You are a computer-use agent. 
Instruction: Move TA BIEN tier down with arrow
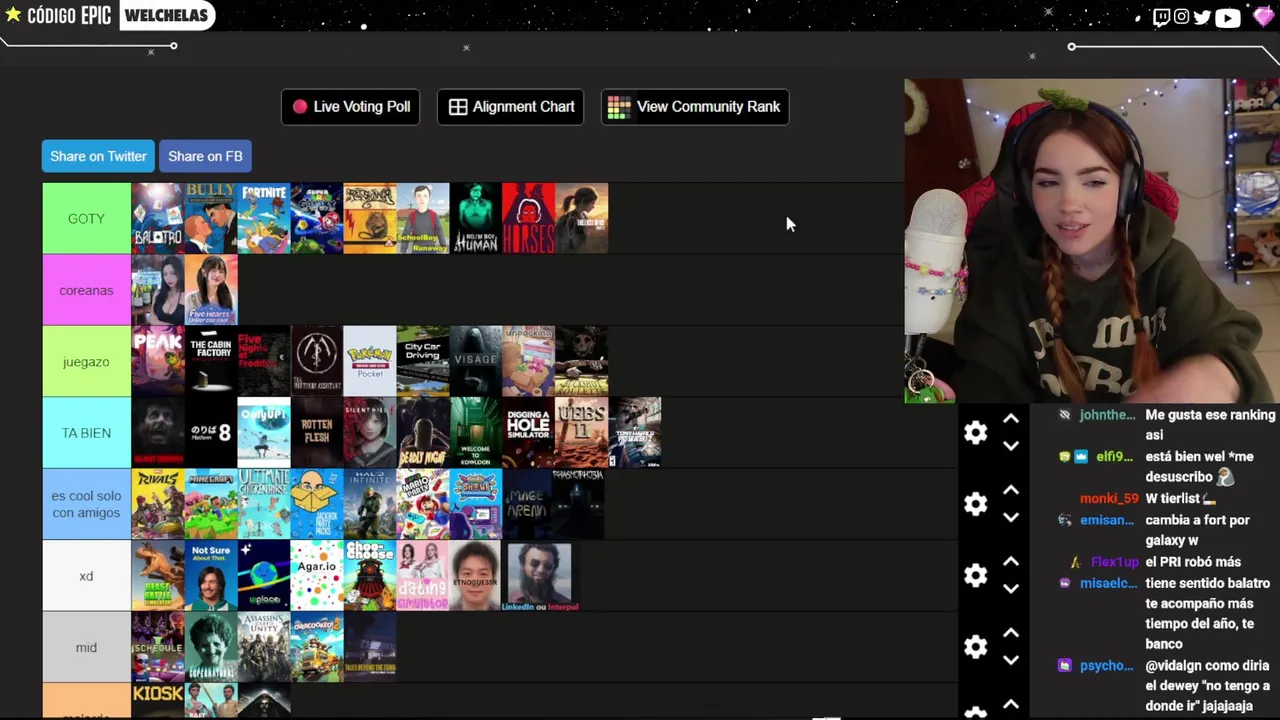tap(1011, 446)
